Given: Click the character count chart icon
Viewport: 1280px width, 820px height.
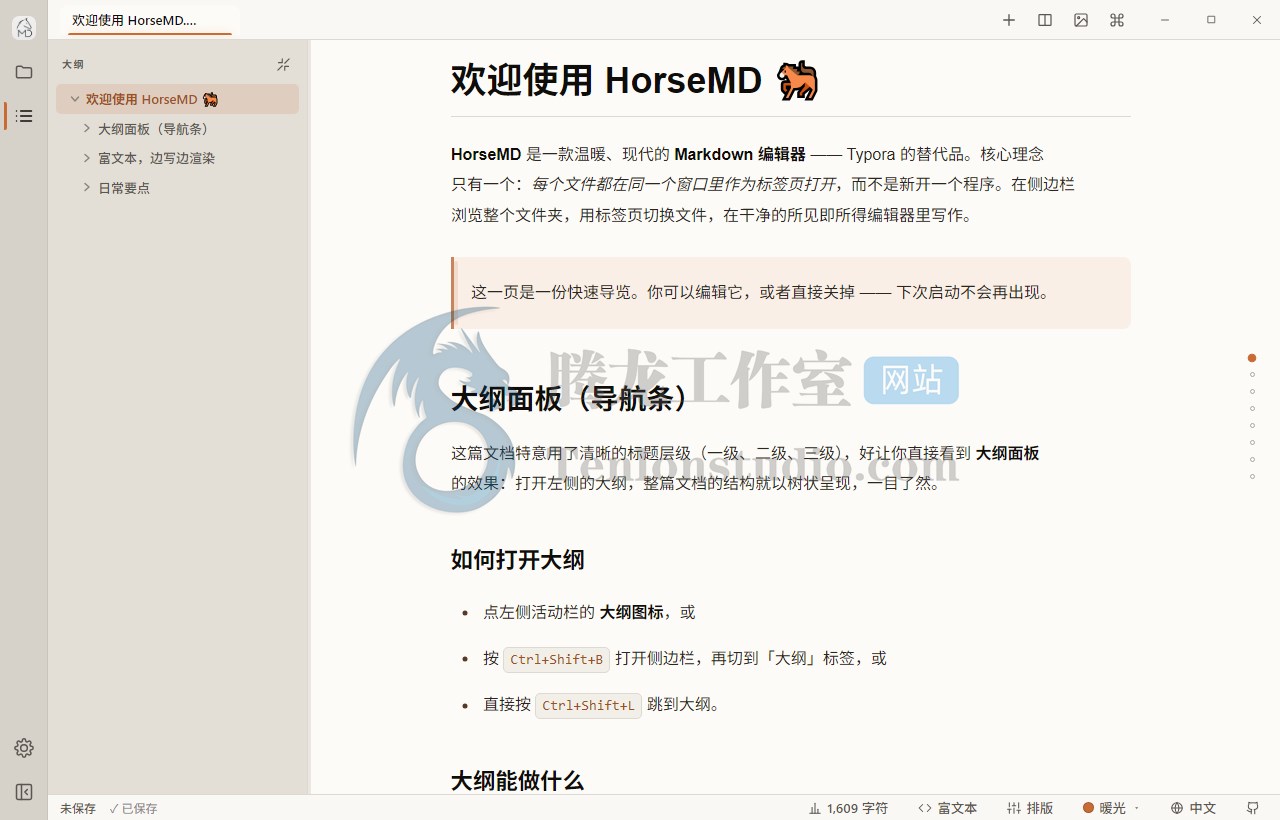Looking at the screenshot, I should point(815,808).
